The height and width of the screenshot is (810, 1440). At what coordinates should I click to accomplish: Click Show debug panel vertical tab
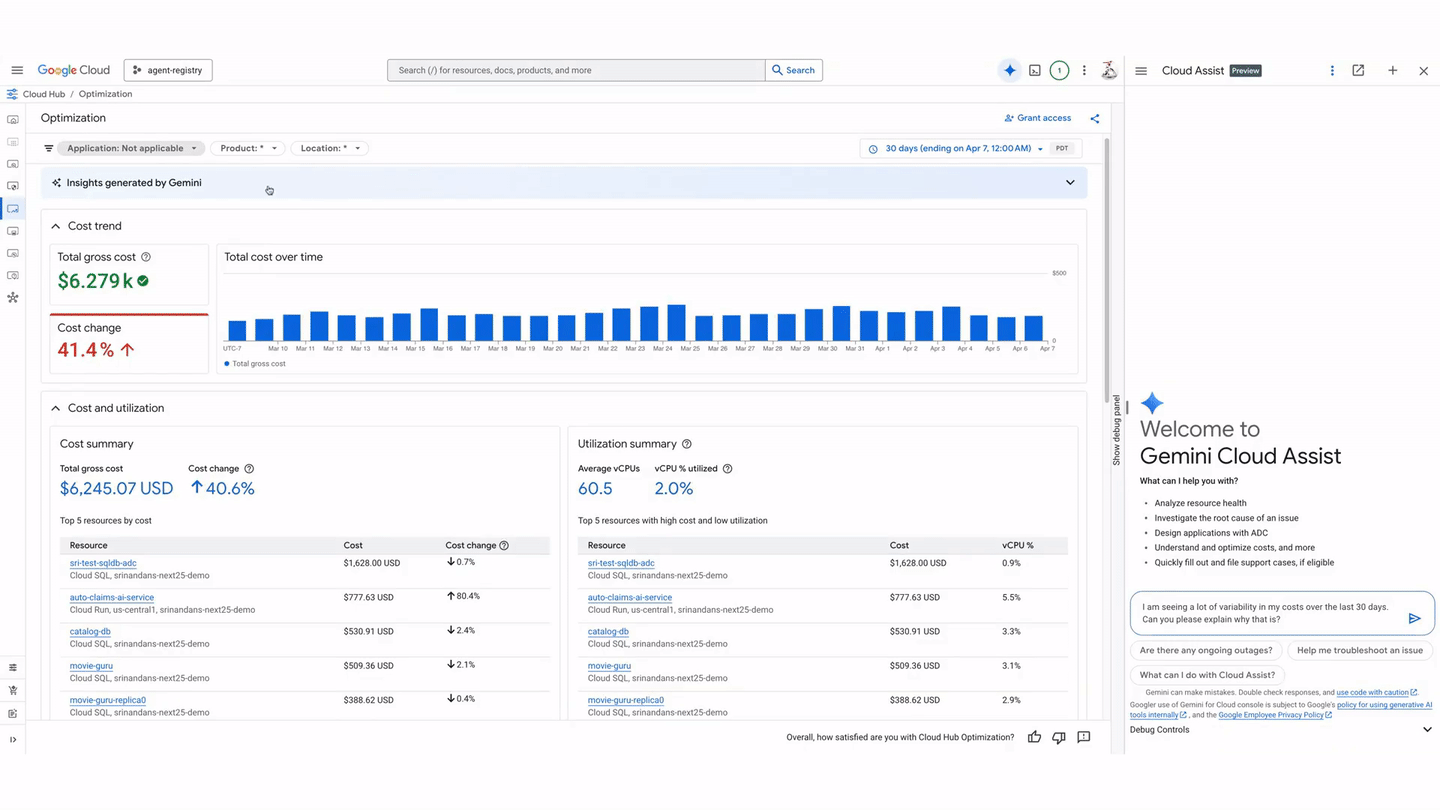1117,430
